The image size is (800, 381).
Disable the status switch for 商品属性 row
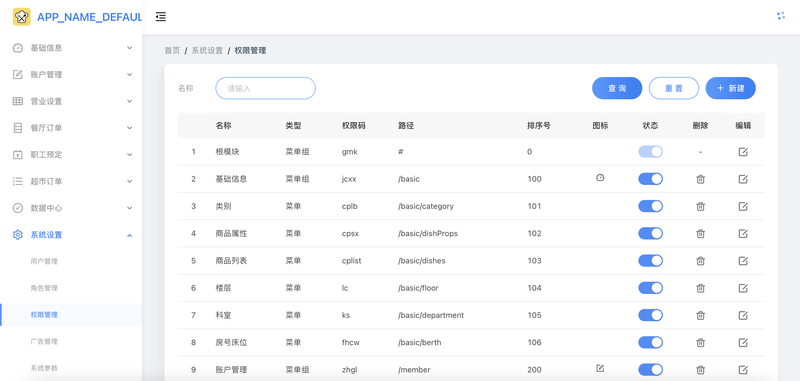click(x=651, y=233)
